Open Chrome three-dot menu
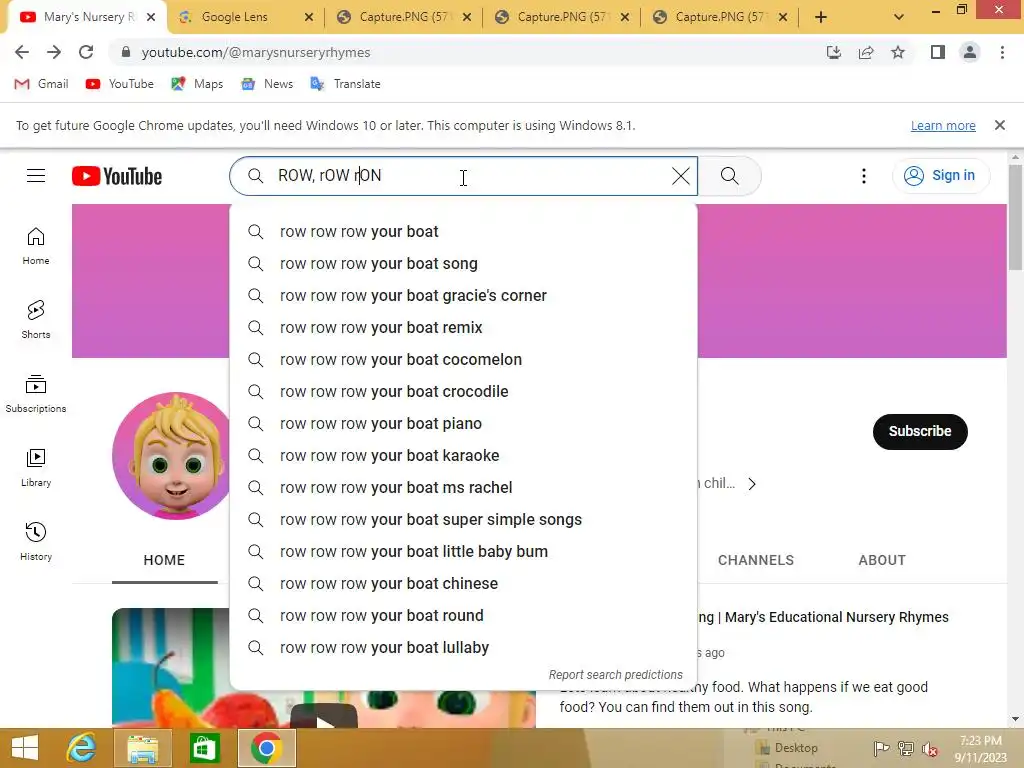This screenshot has height=768, width=1024. click(x=1002, y=52)
